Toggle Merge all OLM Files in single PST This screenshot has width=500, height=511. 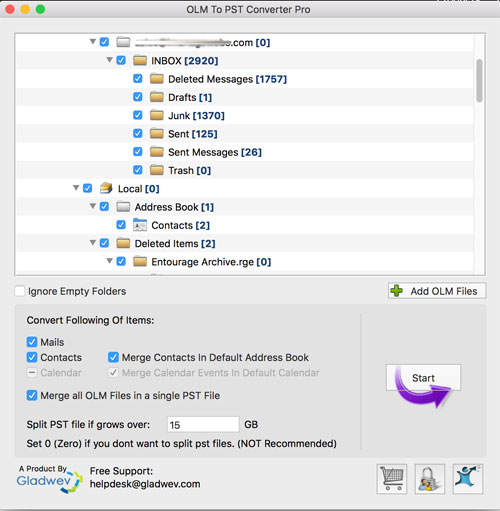[x=32, y=395]
